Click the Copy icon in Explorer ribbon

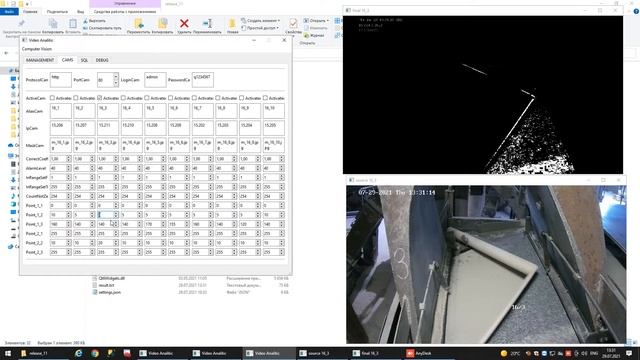coord(53,24)
